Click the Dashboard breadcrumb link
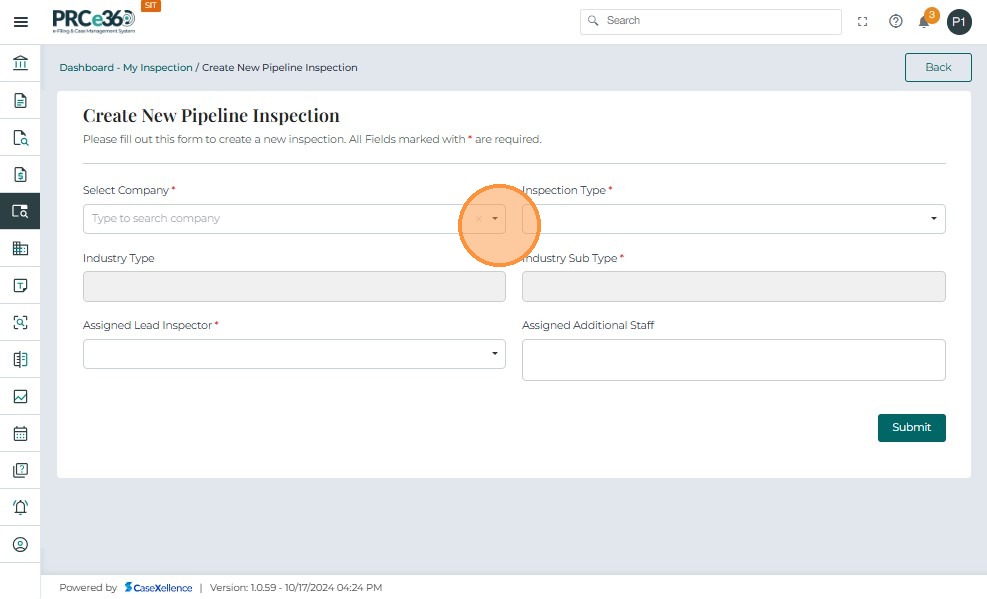The height and width of the screenshot is (599, 987). coord(86,68)
